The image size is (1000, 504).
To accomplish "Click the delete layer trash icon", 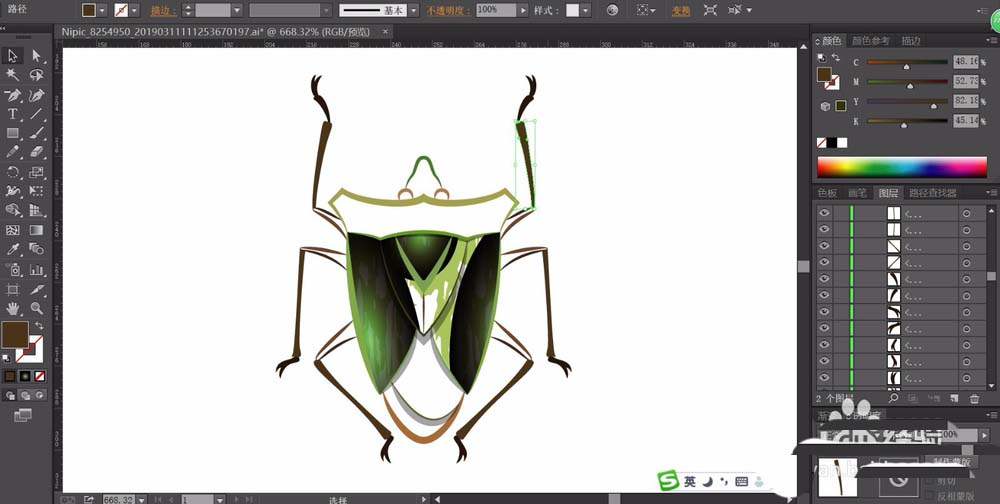I will (x=973, y=399).
